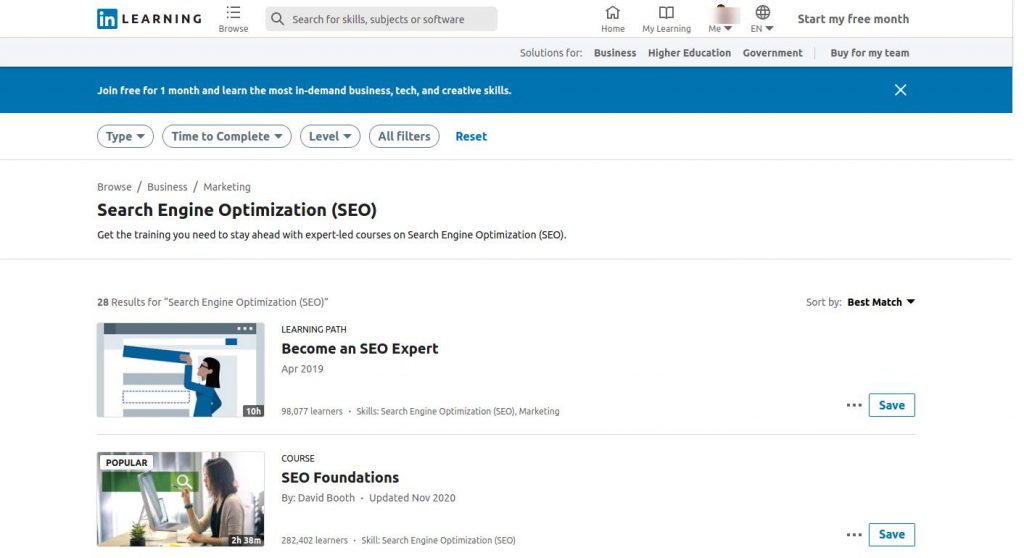Open Government solutions link

[772, 53]
